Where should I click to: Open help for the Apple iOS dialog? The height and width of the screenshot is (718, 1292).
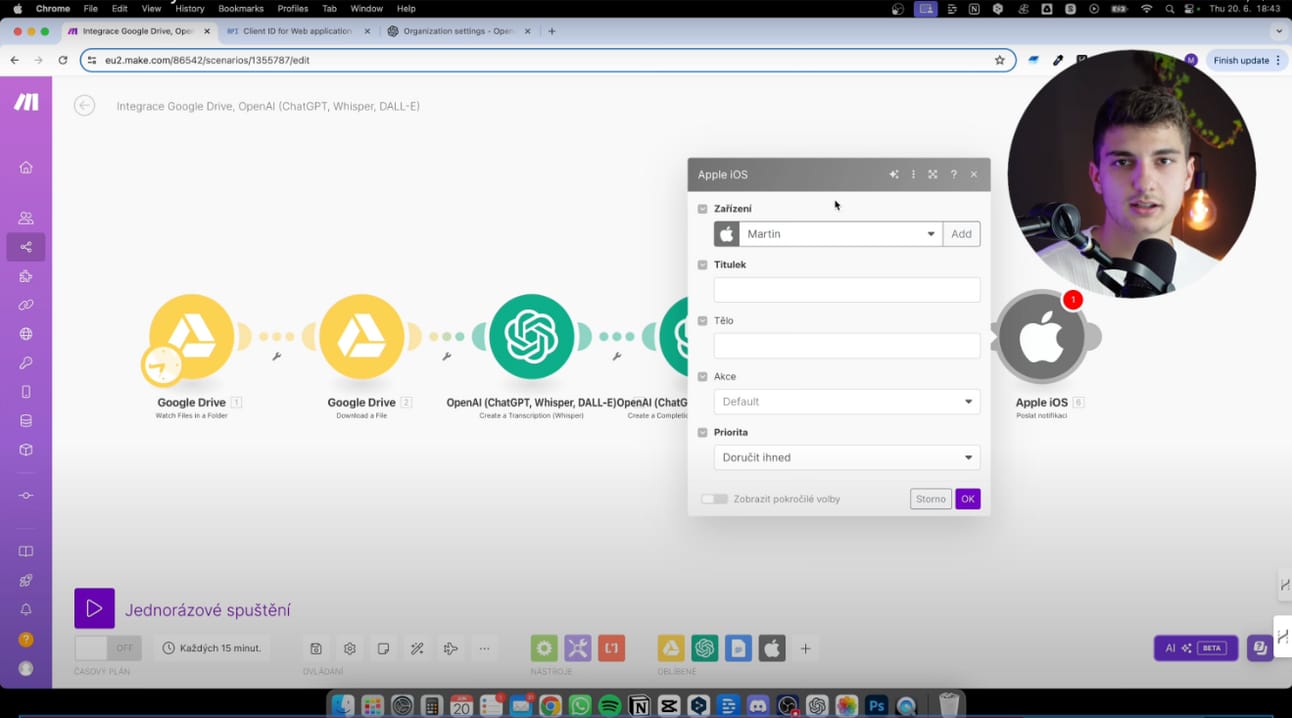pos(954,174)
